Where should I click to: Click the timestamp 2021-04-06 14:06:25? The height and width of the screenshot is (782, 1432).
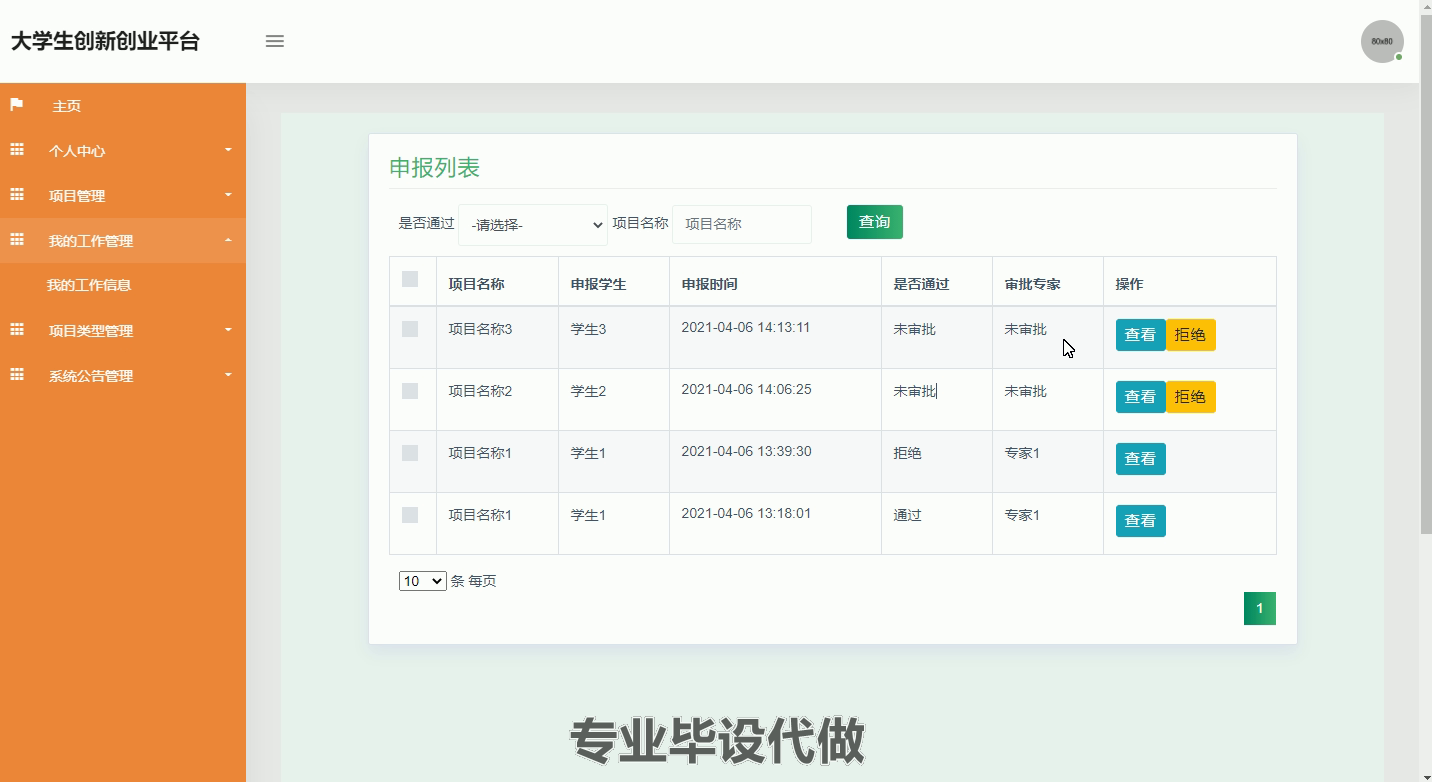[x=746, y=389]
